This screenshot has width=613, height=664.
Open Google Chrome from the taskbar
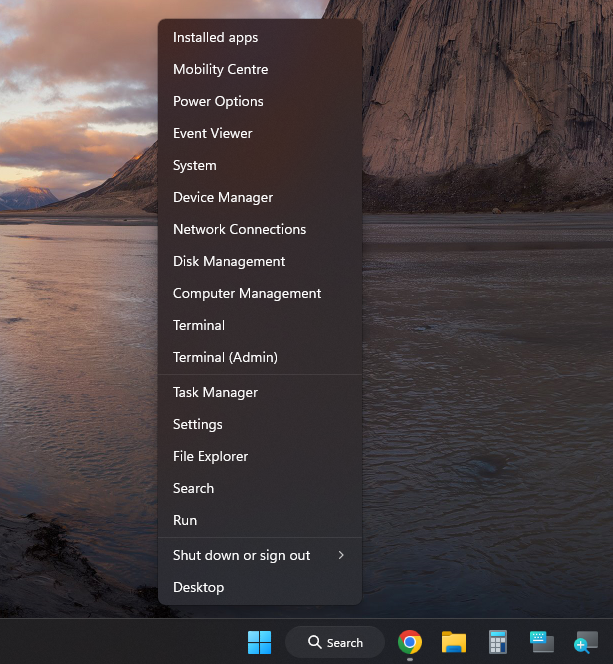[410, 642]
